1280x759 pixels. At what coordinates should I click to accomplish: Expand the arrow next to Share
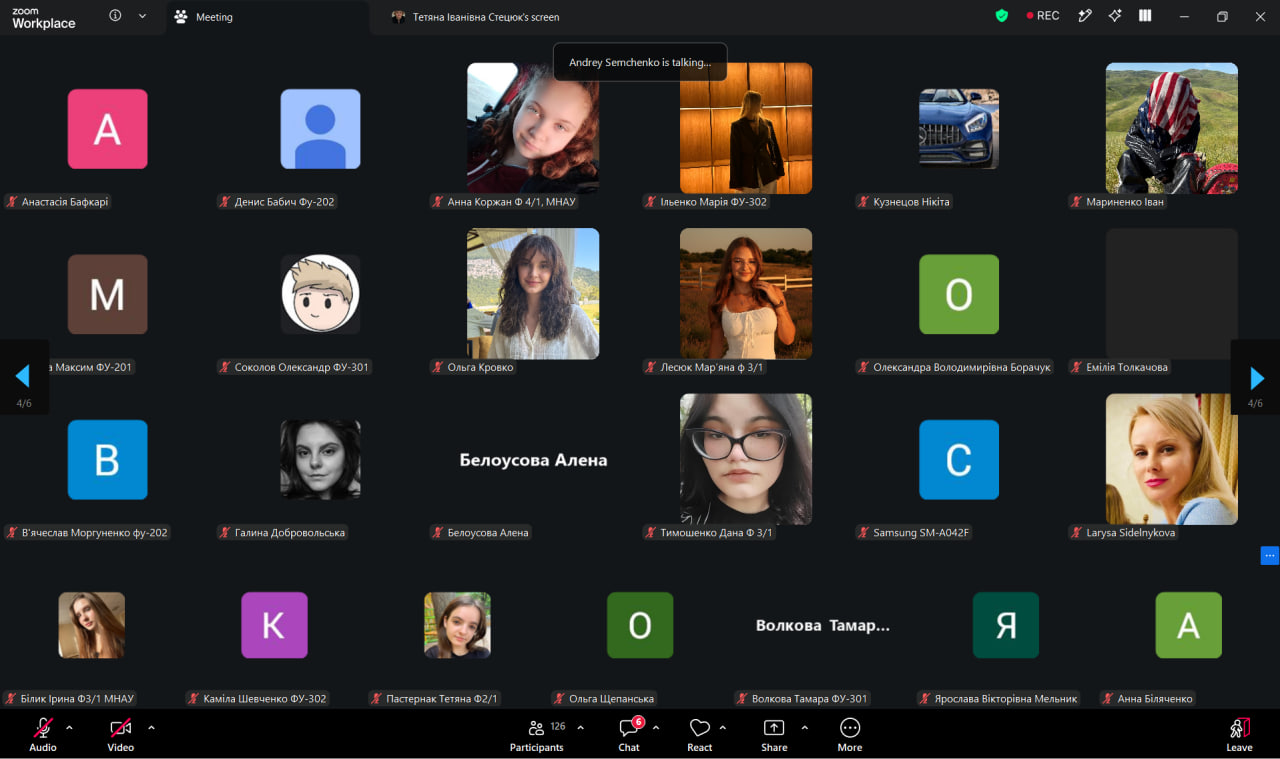point(804,727)
